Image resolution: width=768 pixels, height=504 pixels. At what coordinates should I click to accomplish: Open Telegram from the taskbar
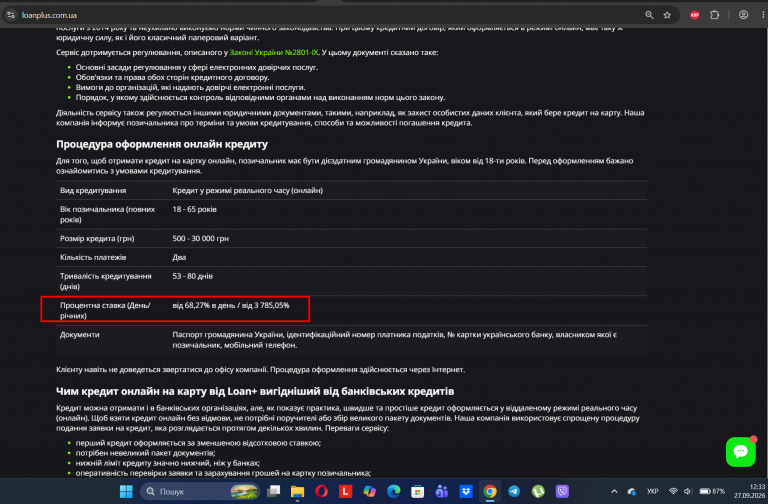pyautogui.click(x=514, y=491)
